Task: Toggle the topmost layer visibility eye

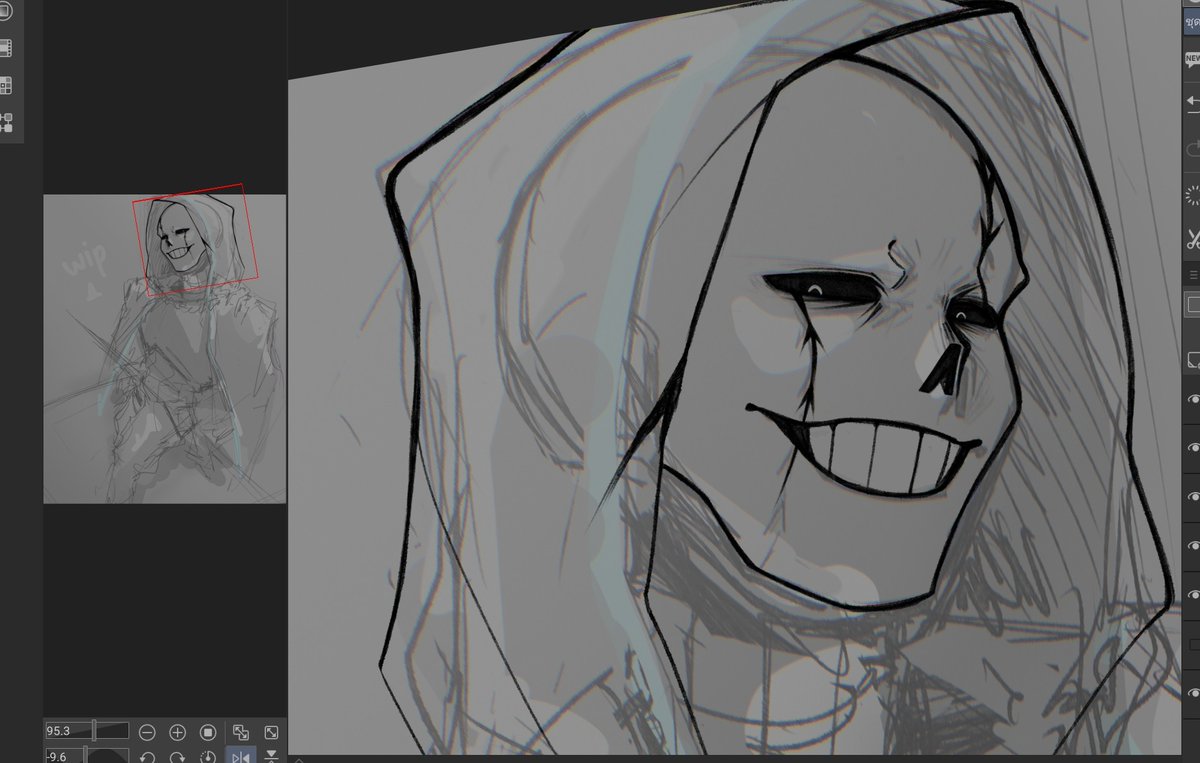Action: click(1193, 400)
